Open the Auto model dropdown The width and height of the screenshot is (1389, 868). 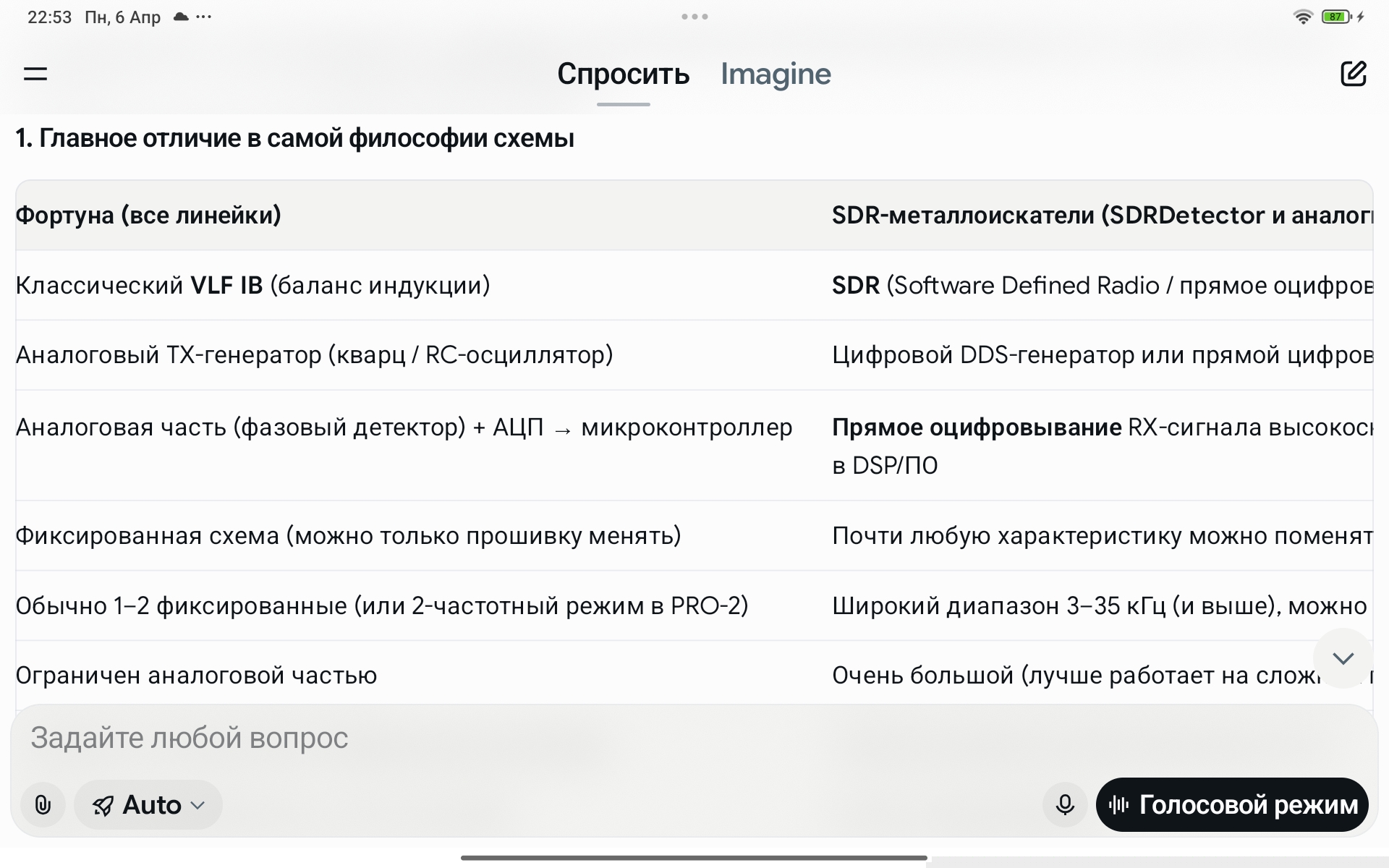click(148, 804)
